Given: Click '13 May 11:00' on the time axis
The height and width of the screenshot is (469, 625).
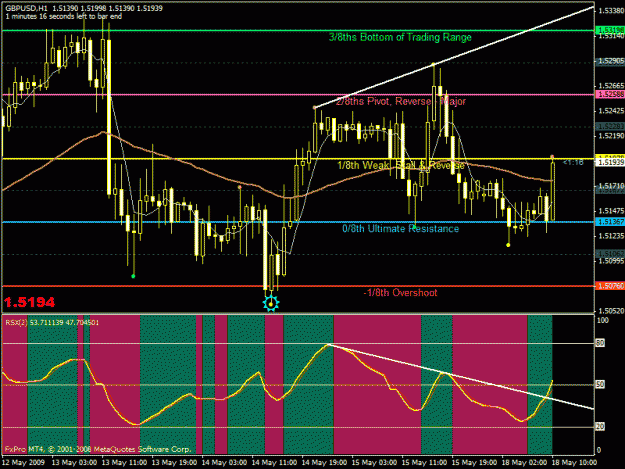Looking at the screenshot, I should pyautogui.click(x=124, y=463).
